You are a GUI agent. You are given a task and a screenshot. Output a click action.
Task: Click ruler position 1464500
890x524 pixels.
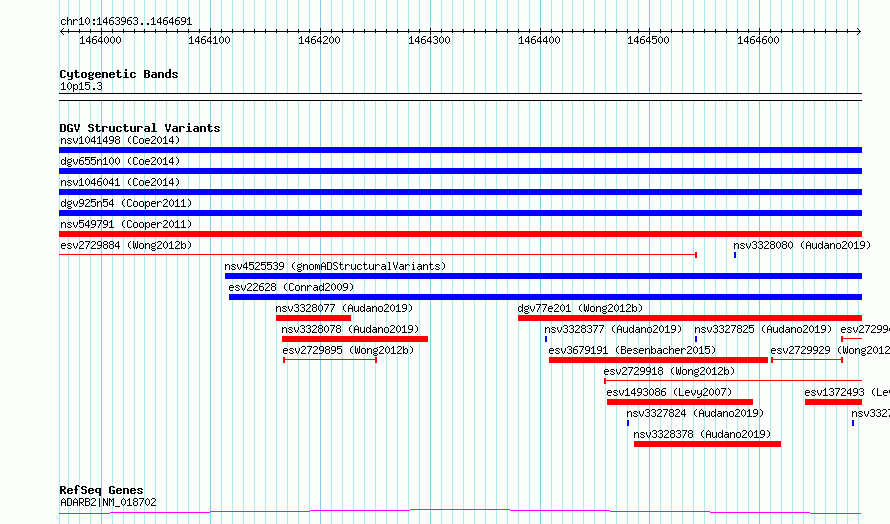649,40
